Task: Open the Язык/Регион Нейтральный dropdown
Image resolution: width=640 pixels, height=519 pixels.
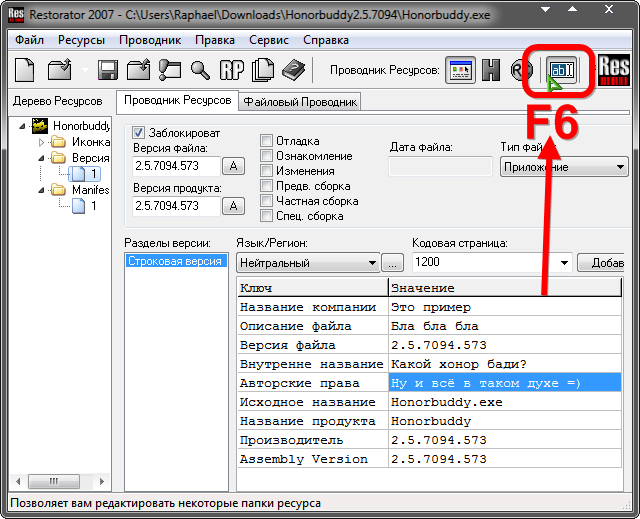Action: 308,263
